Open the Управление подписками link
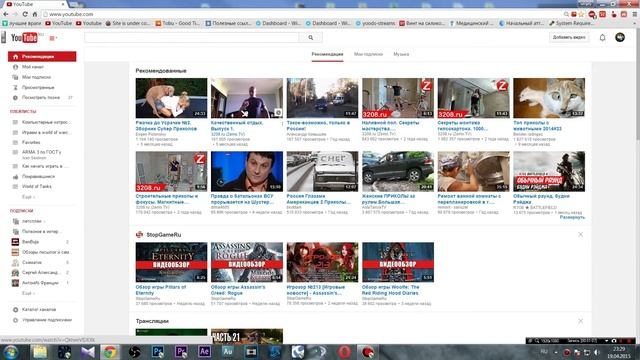This screenshot has height=360, width=640. coord(47,320)
